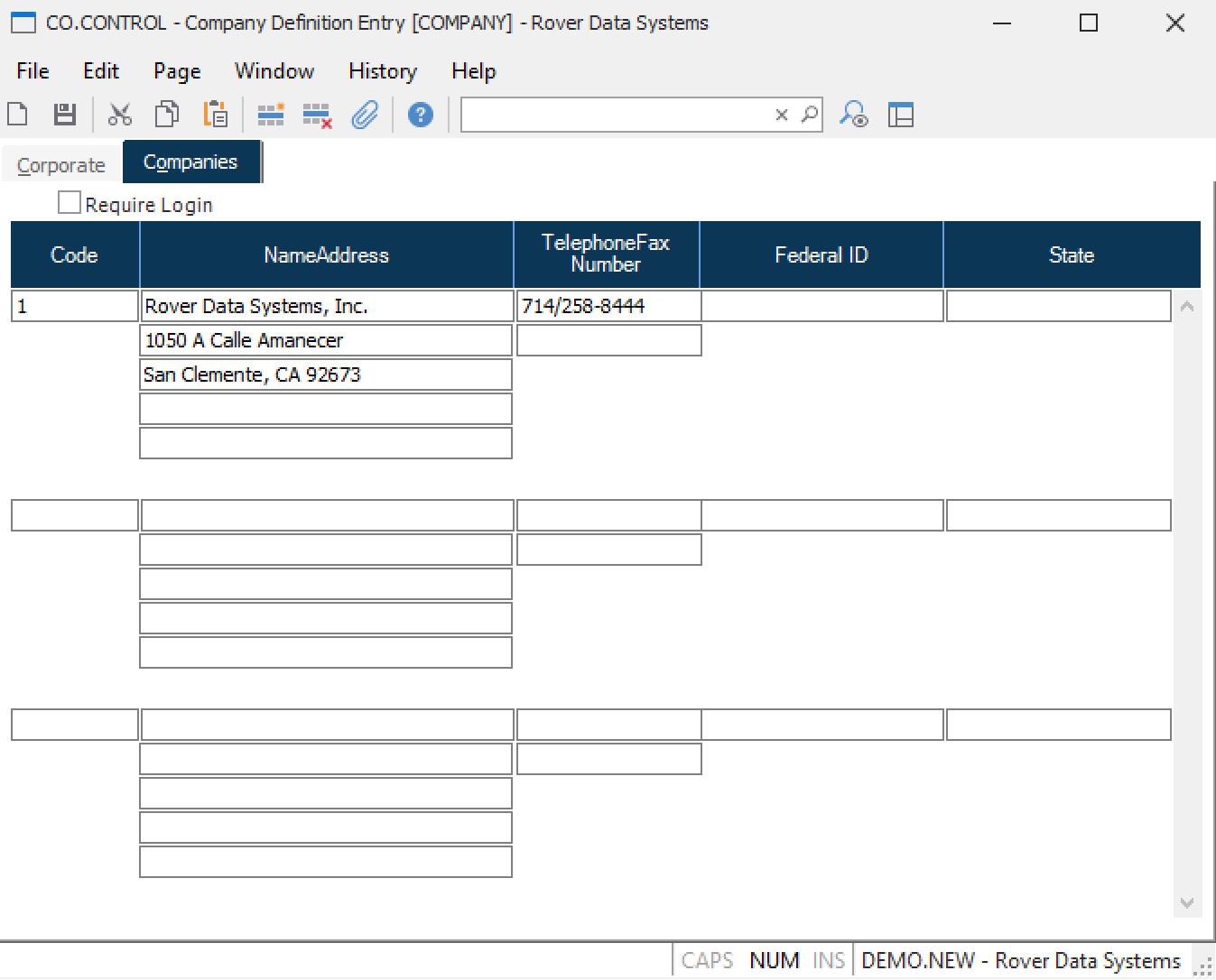The image size is (1216, 980).
Task: Click the Paste clipboard icon
Action: [x=215, y=115]
